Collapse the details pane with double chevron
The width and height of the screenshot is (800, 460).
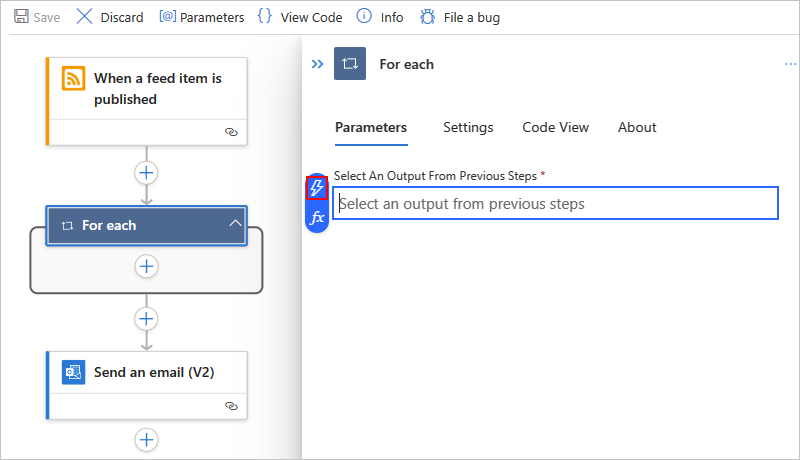(x=317, y=64)
